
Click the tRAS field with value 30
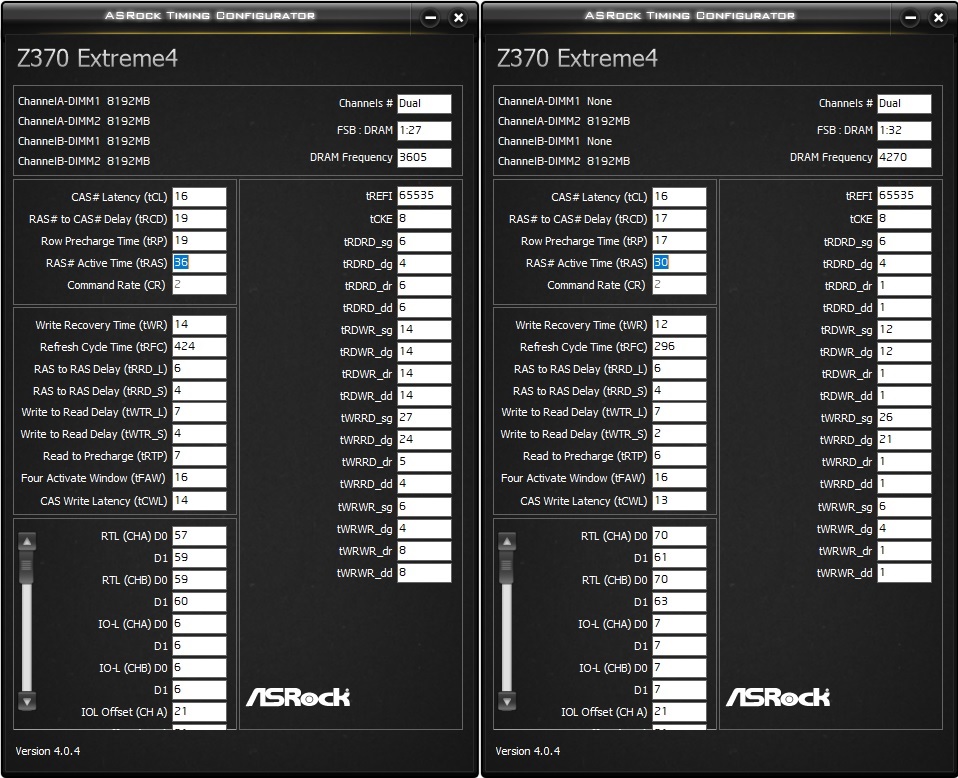pos(679,263)
